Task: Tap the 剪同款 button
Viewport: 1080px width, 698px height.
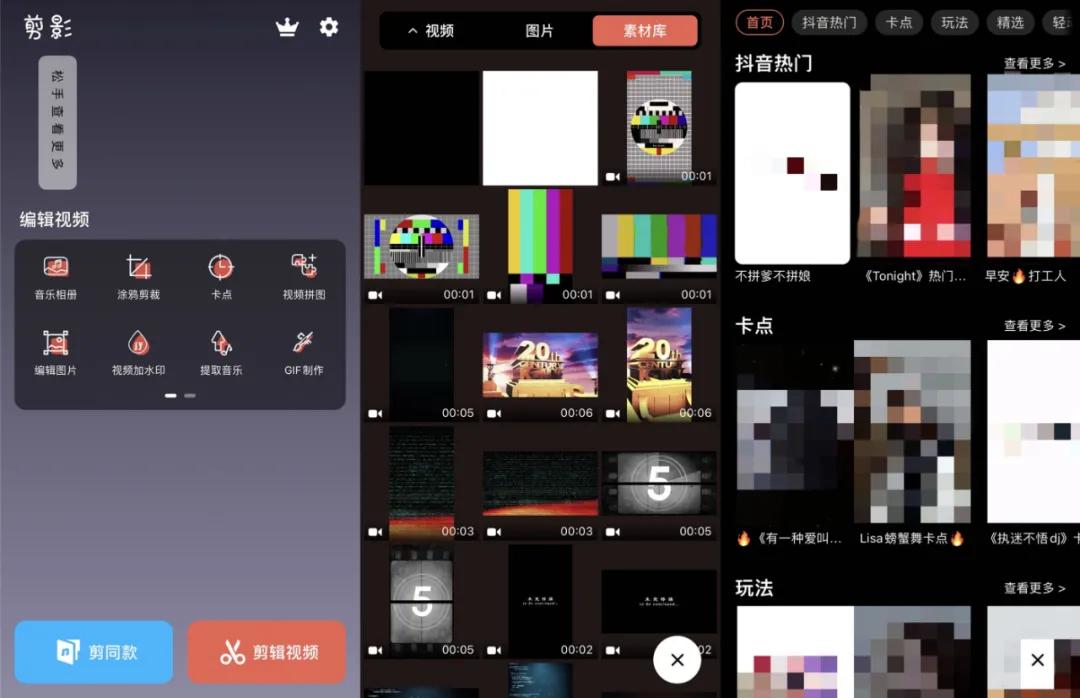Action: tap(93, 651)
